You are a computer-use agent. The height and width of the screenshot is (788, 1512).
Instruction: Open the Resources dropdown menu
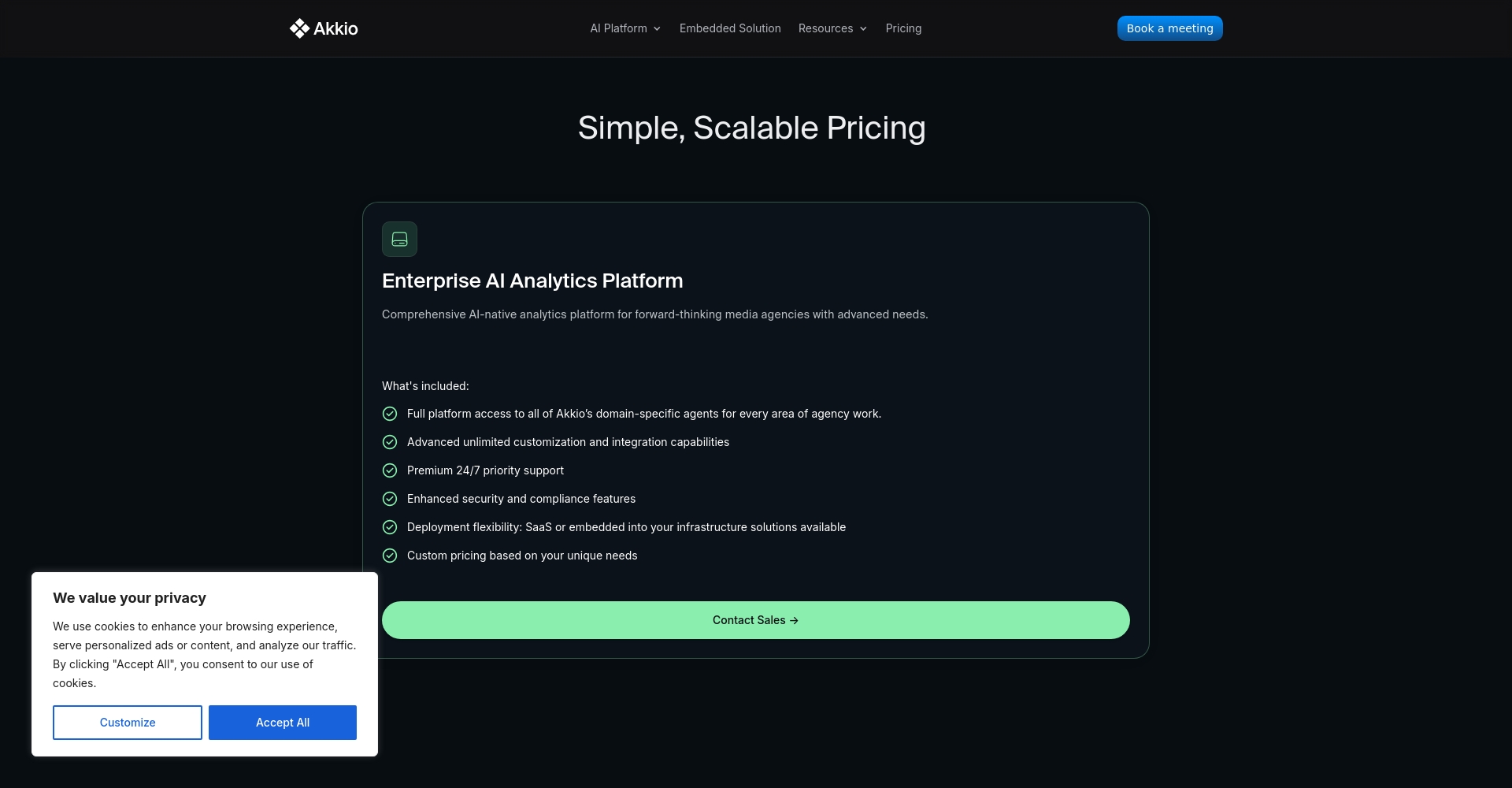[825, 28]
